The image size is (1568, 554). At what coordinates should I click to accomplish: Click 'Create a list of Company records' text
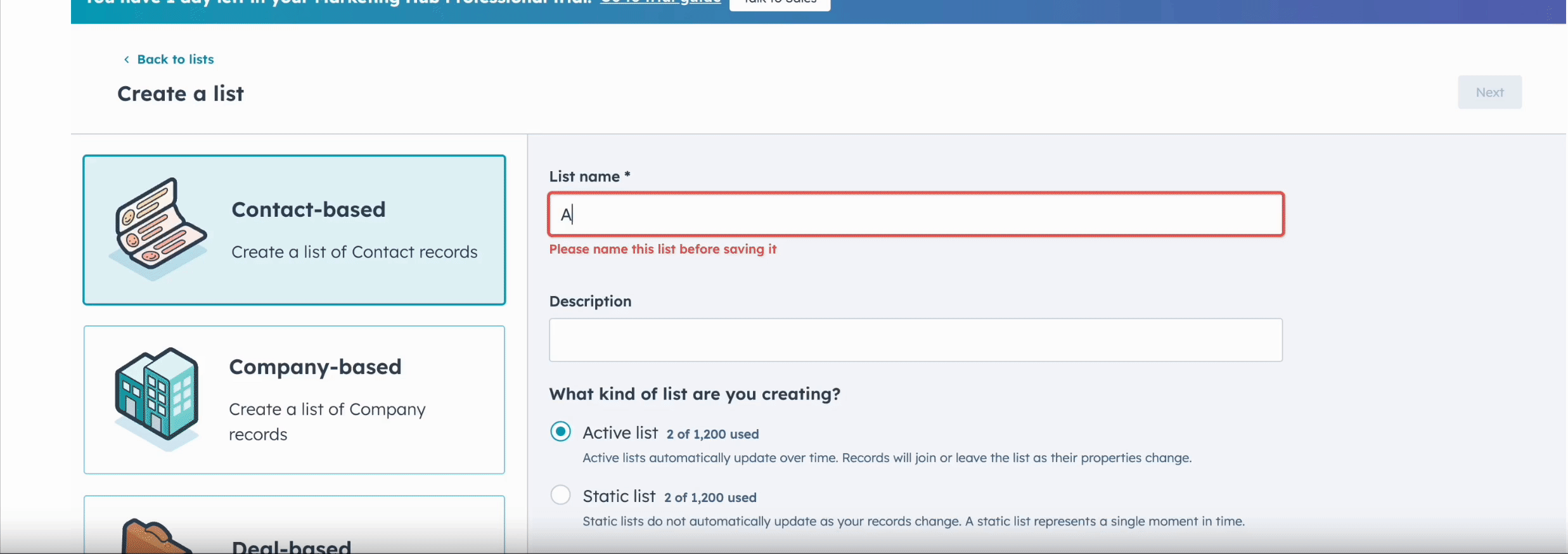click(x=326, y=422)
